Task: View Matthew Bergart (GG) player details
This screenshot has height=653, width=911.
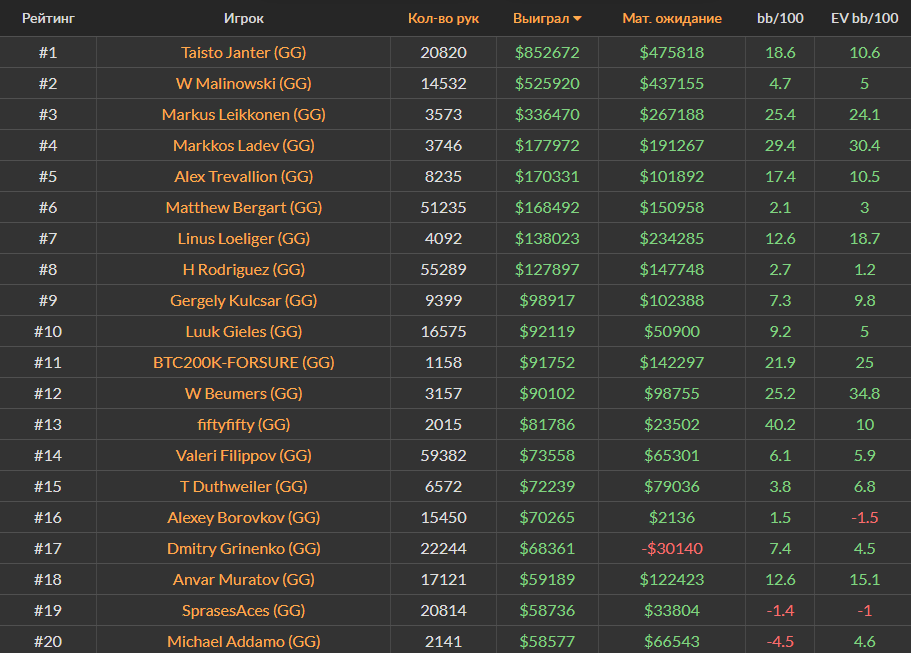Action: tap(243, 207)
